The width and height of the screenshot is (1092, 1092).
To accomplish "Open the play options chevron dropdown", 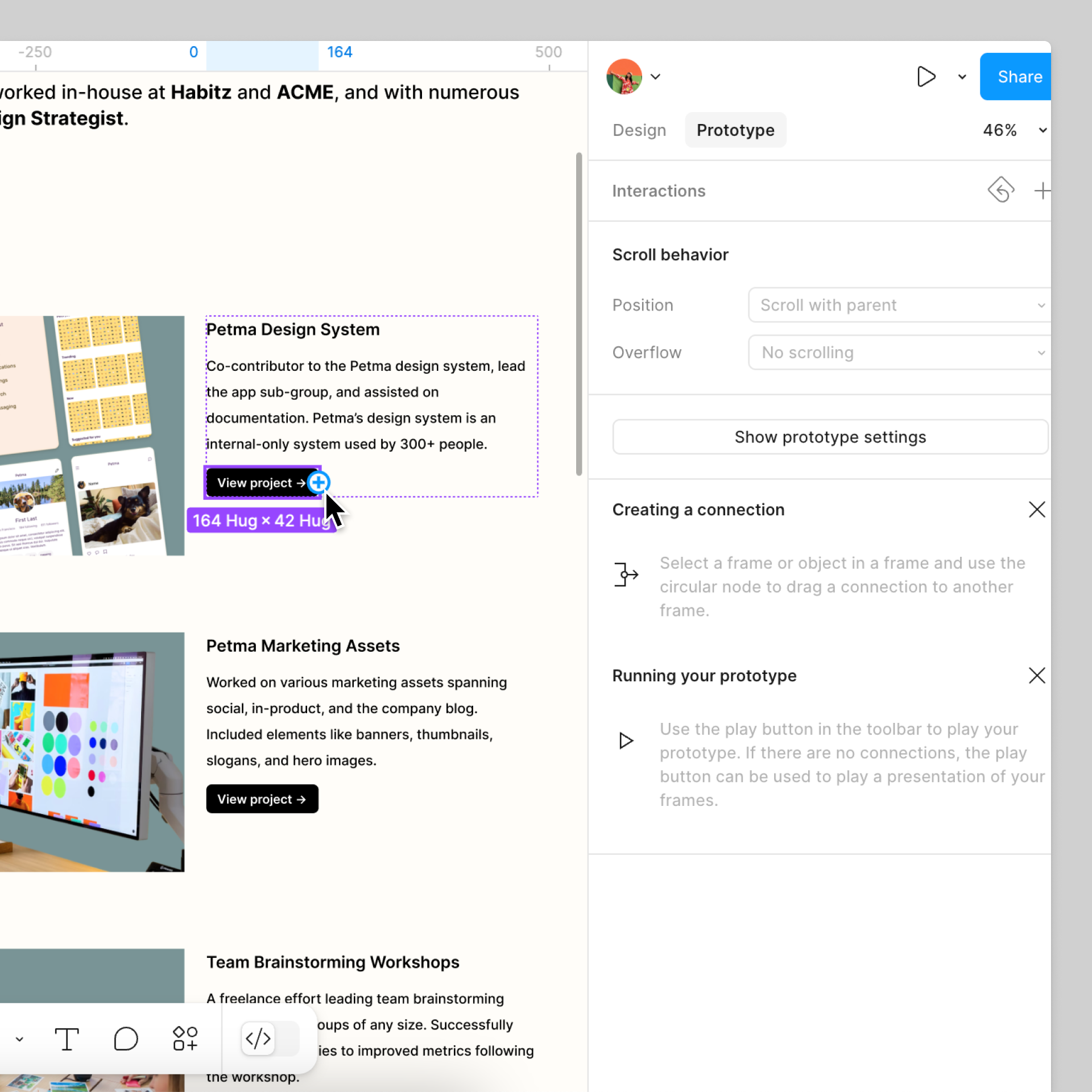I will [962, 77].
